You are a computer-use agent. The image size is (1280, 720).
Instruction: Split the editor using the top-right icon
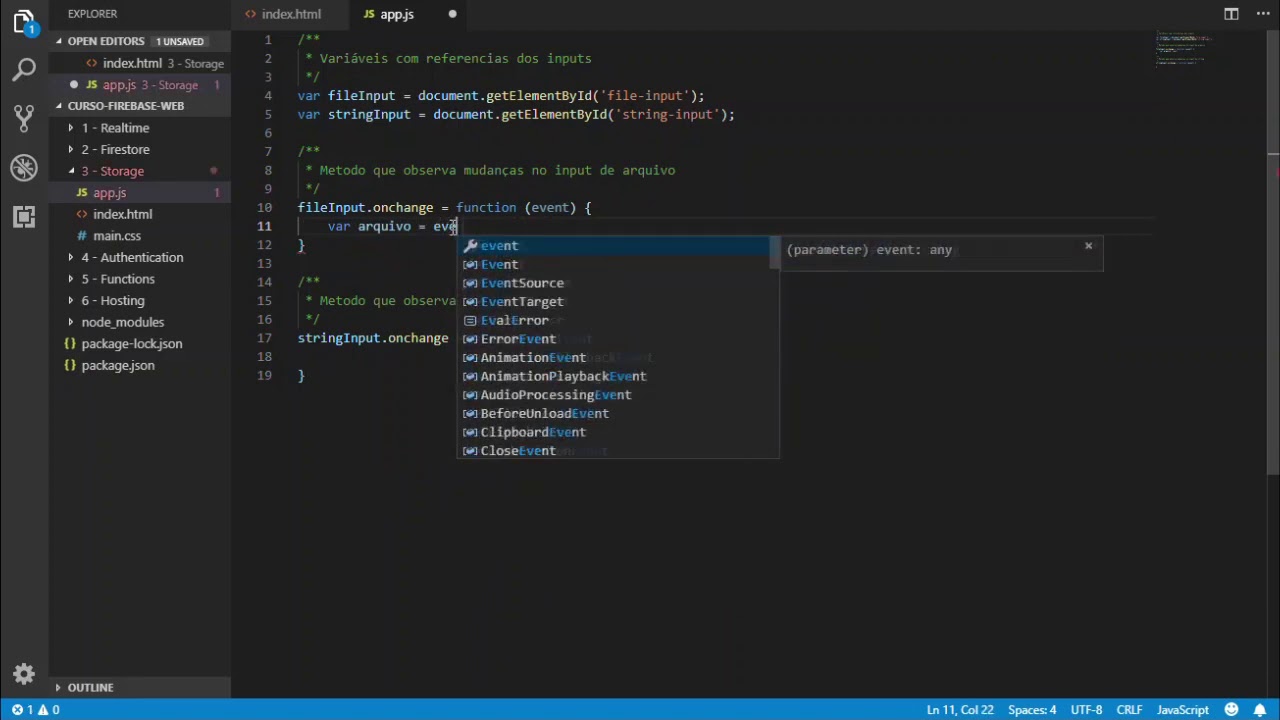(x=1231, y=14)
